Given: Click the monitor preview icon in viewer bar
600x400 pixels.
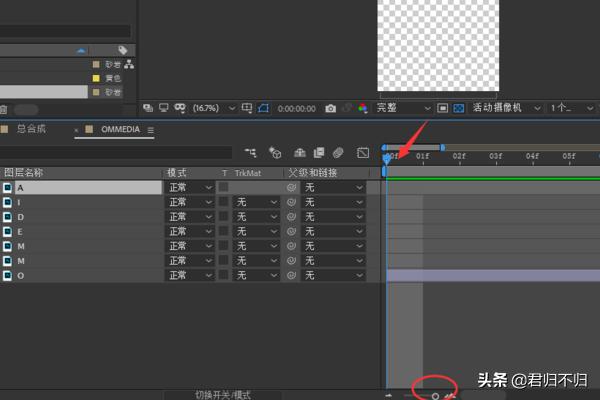Looking at the screenshot, I should [164, 108].
